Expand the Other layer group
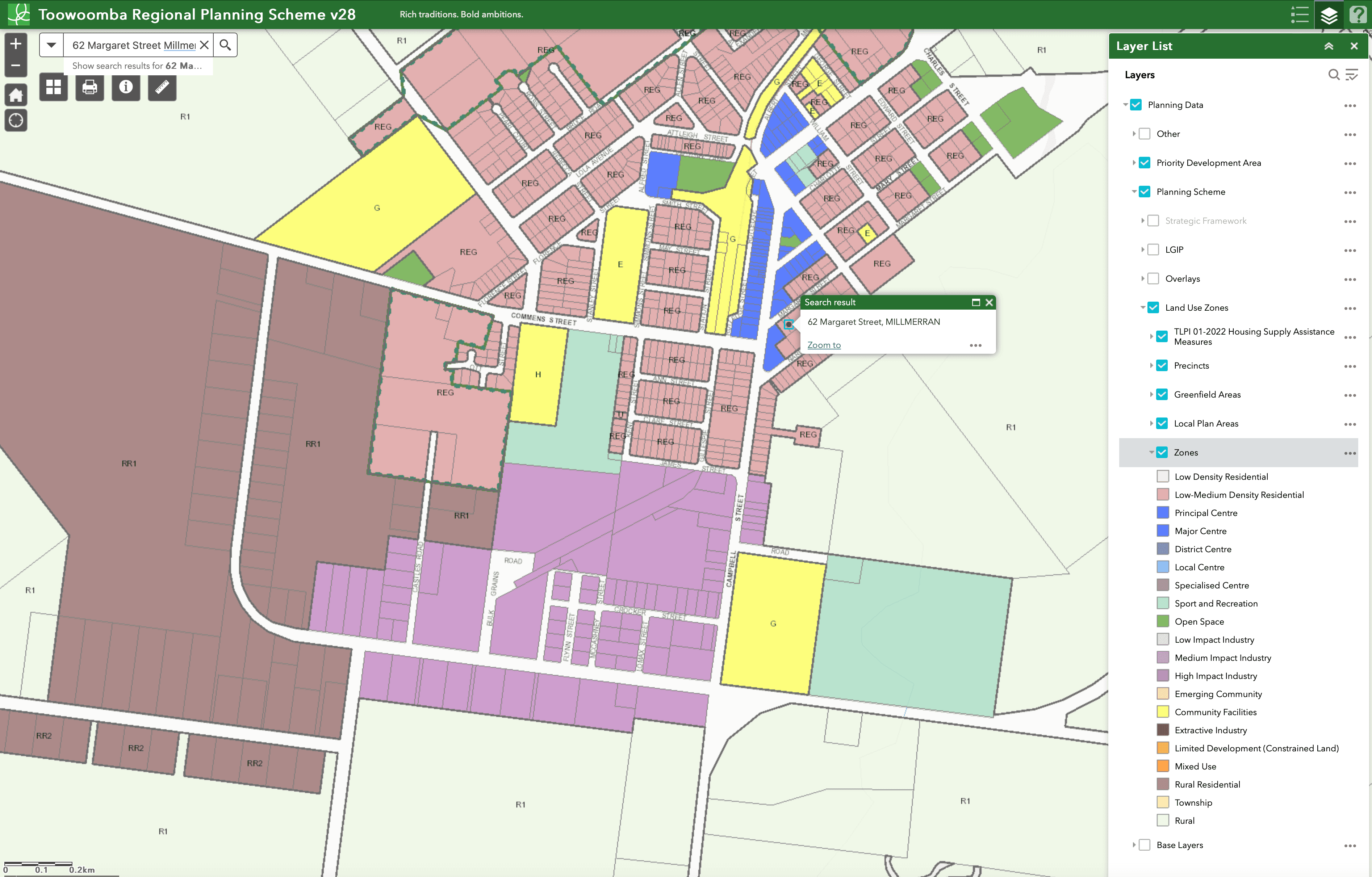 pyautogui.click(x=1134, y=134)
